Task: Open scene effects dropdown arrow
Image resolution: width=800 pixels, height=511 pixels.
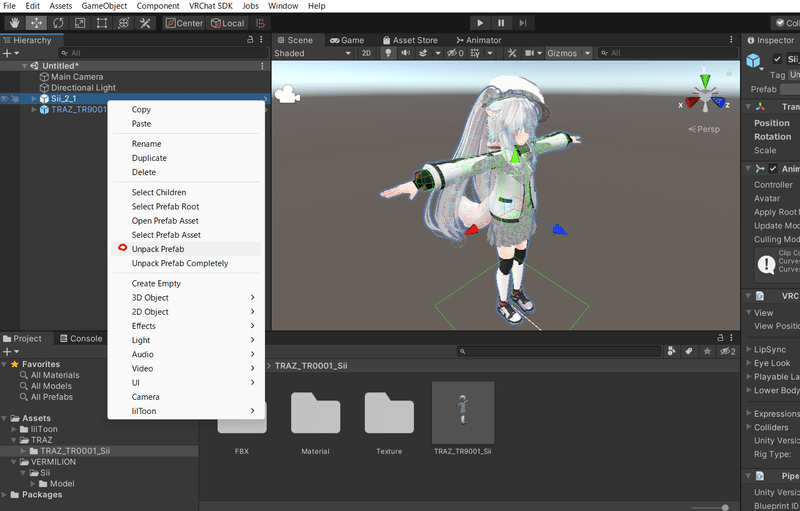Action: [438, 53]
